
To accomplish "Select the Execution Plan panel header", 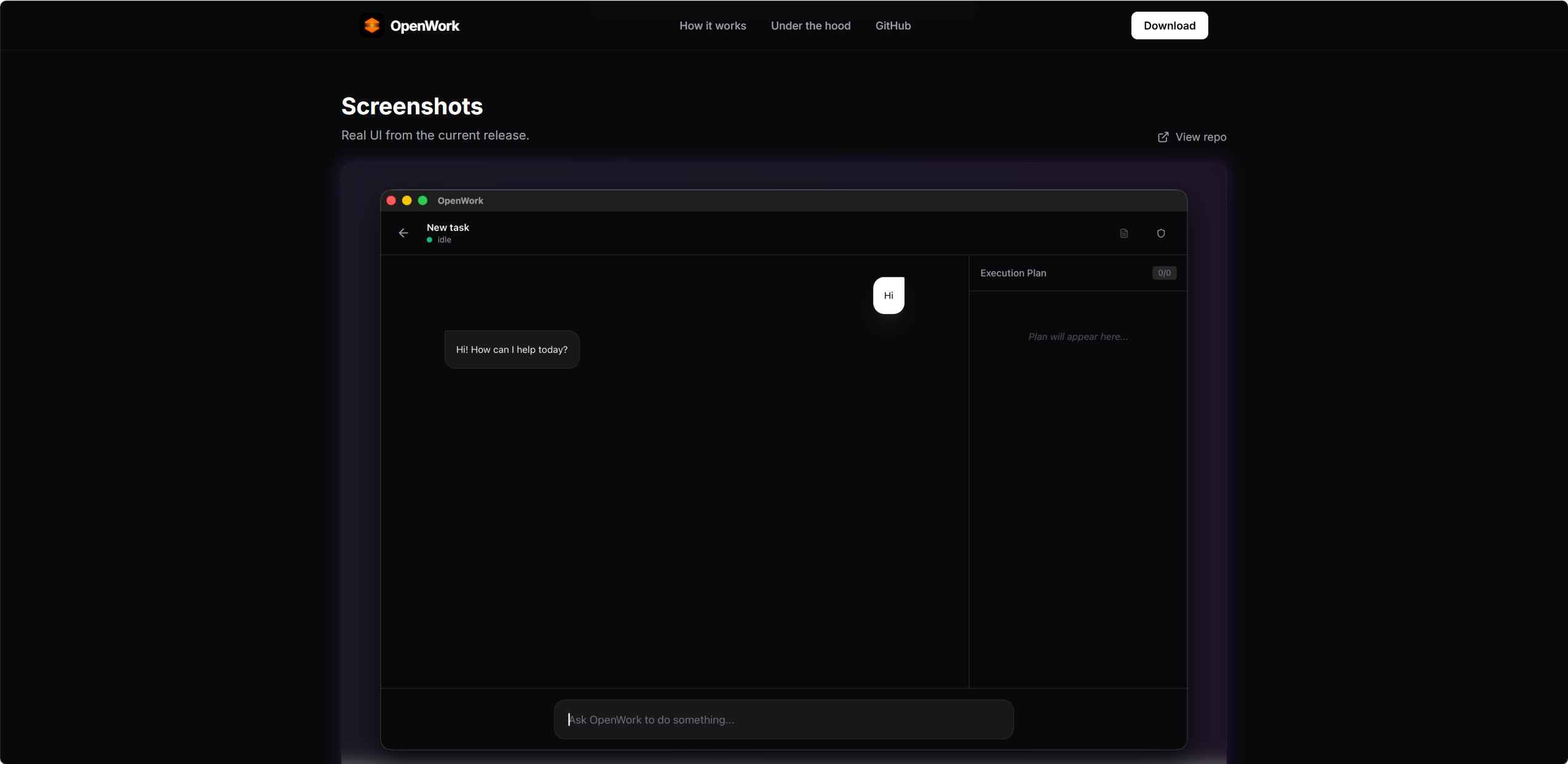I will (1078, 273).
